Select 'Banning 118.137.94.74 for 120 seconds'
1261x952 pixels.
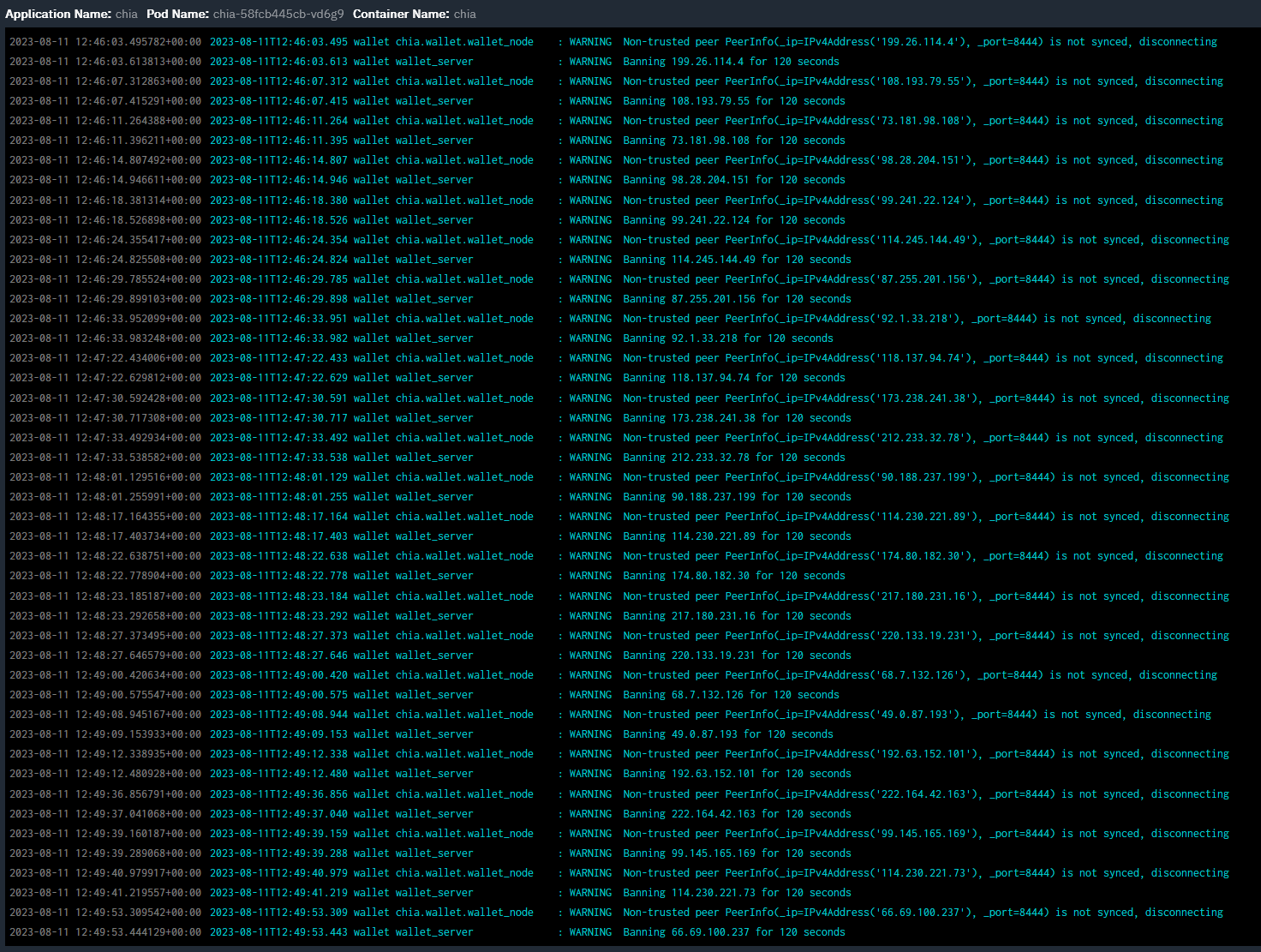(734, 378)
